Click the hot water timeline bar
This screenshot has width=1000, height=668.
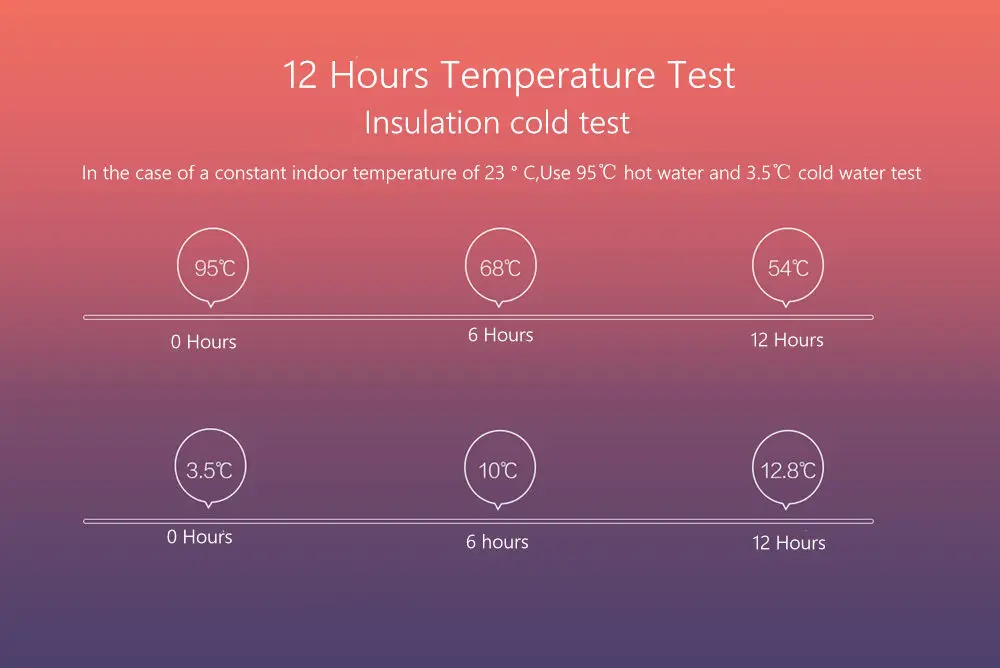click(x=478, y=317)
